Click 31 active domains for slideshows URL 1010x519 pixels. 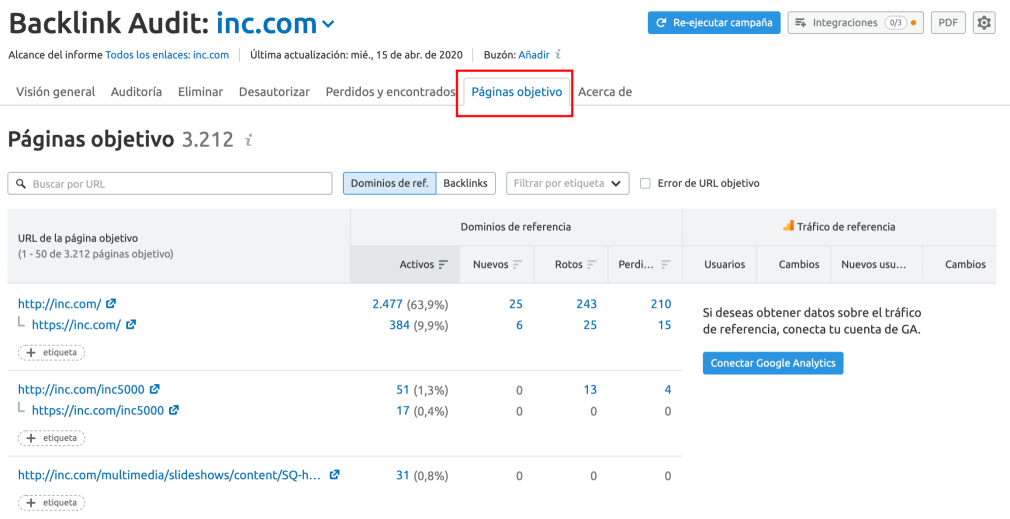click(403, 476)
